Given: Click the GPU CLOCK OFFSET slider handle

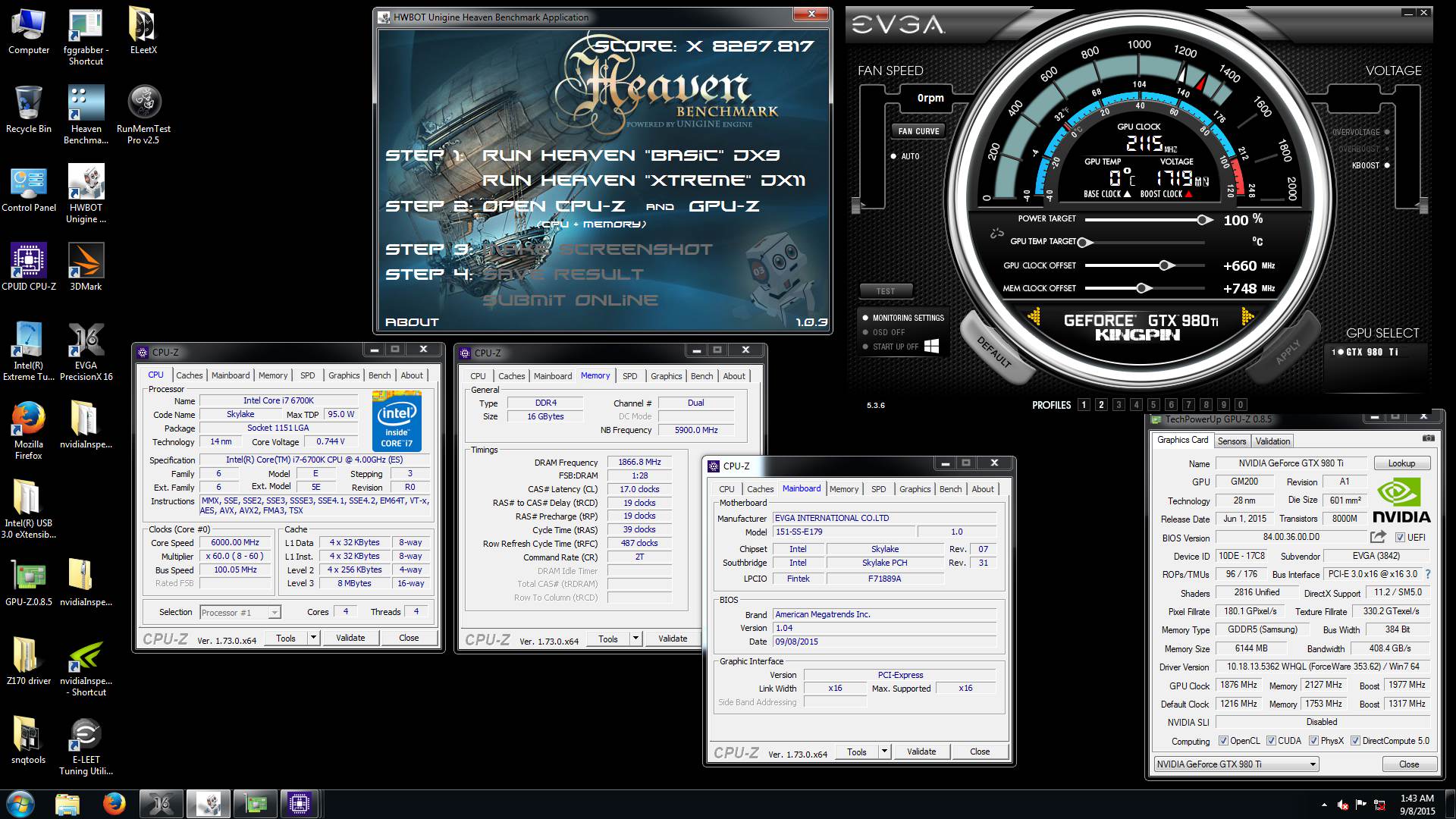Looking at the screenshot, I should (x=1166, y=265).
